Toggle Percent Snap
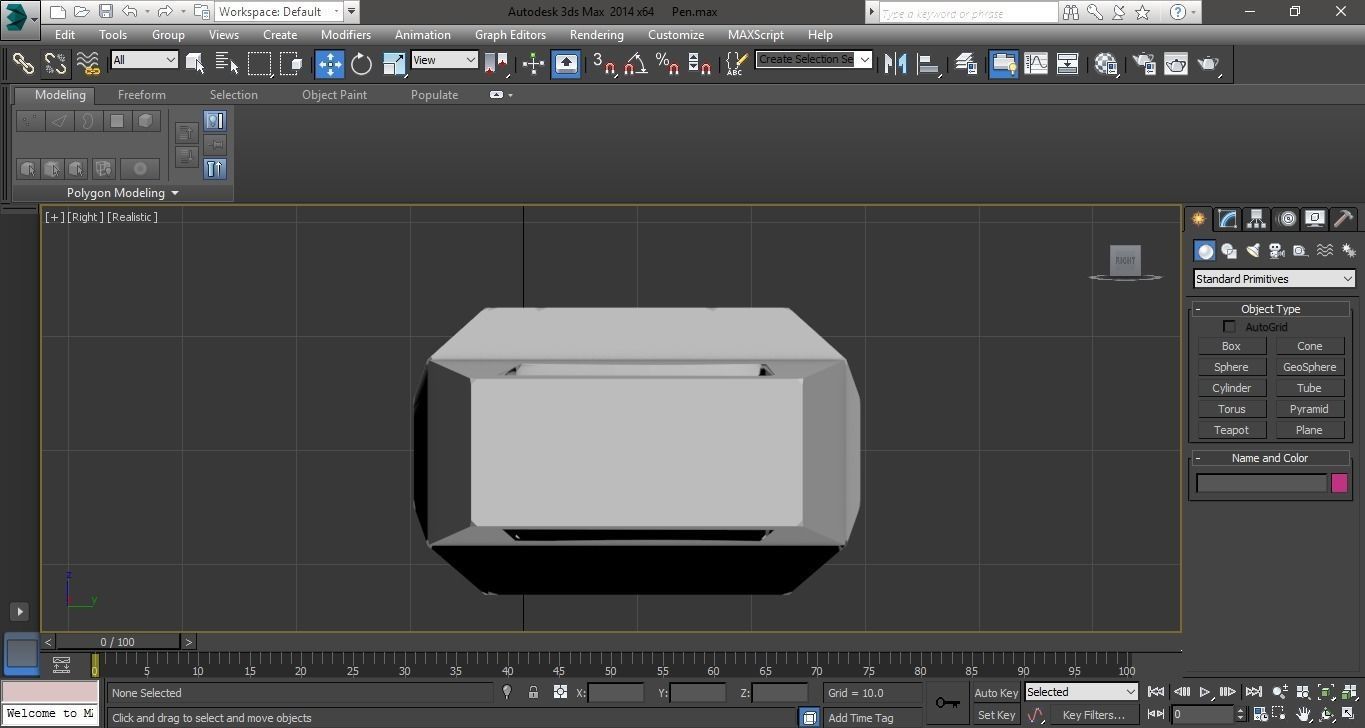Screen dimensions: 1365x728 (x=668, y=64)
